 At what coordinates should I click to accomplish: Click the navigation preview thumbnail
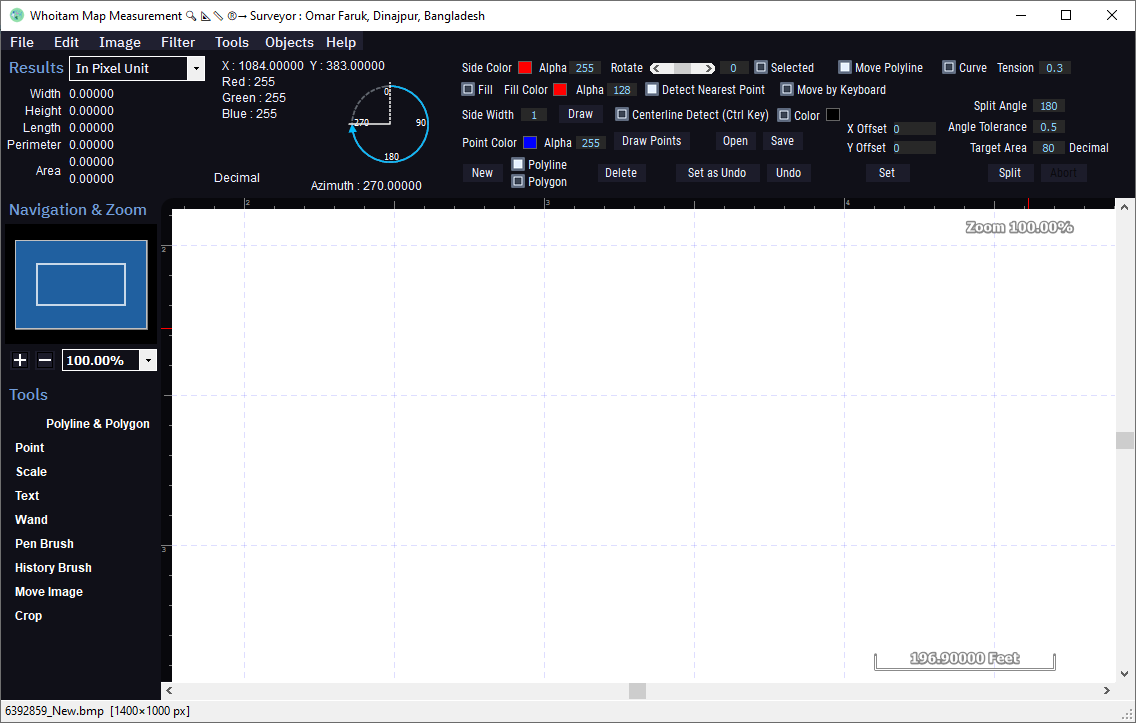80,284
